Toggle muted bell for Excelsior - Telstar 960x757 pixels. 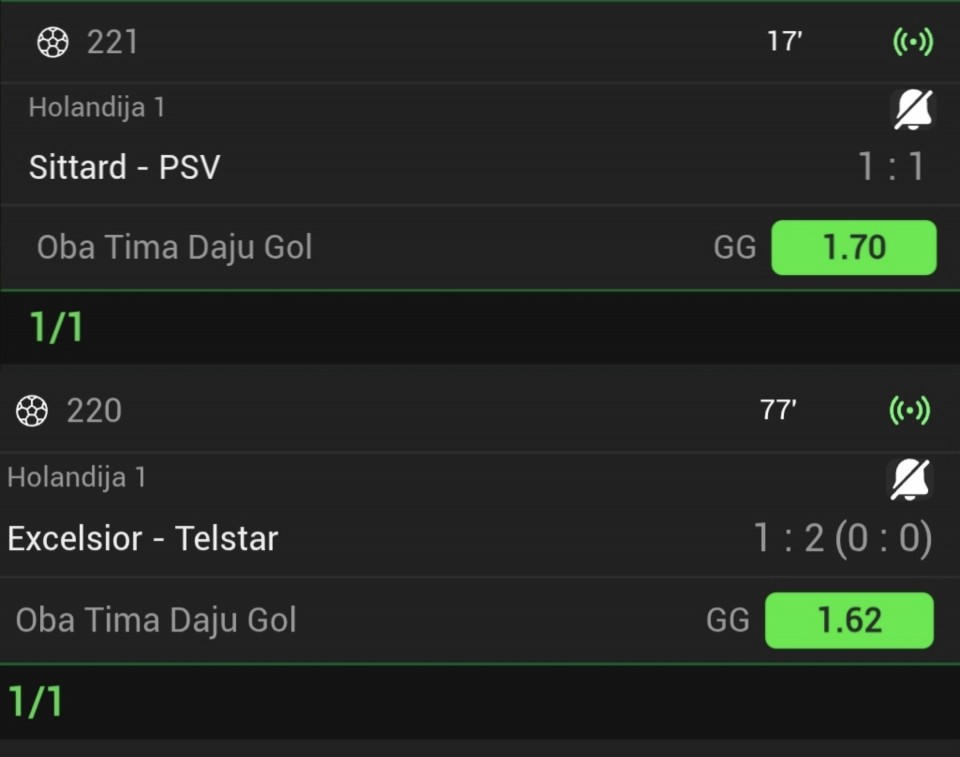[909, 480]
